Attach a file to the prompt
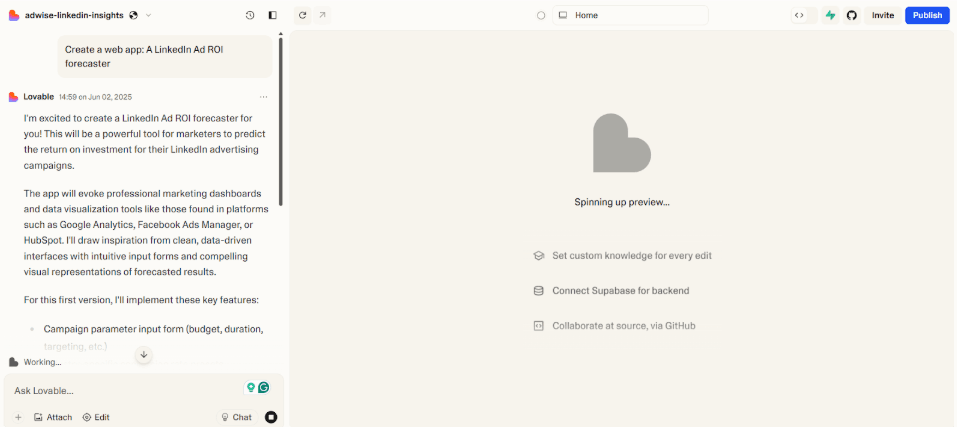The width and height of the screenshot is (957, 427). [52, 417]
